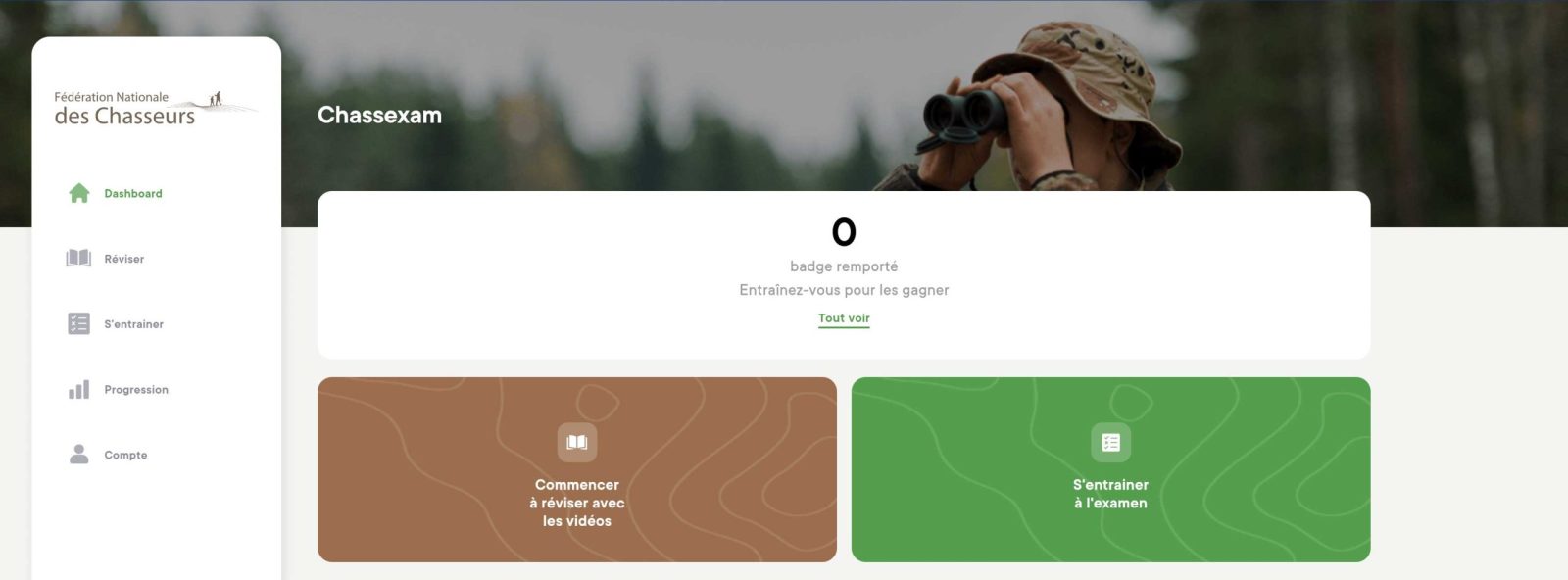The height and width of the screenshot is (580, 1568).
Task: Select the S'entrainer checklist icon
Action: (78, 323)
